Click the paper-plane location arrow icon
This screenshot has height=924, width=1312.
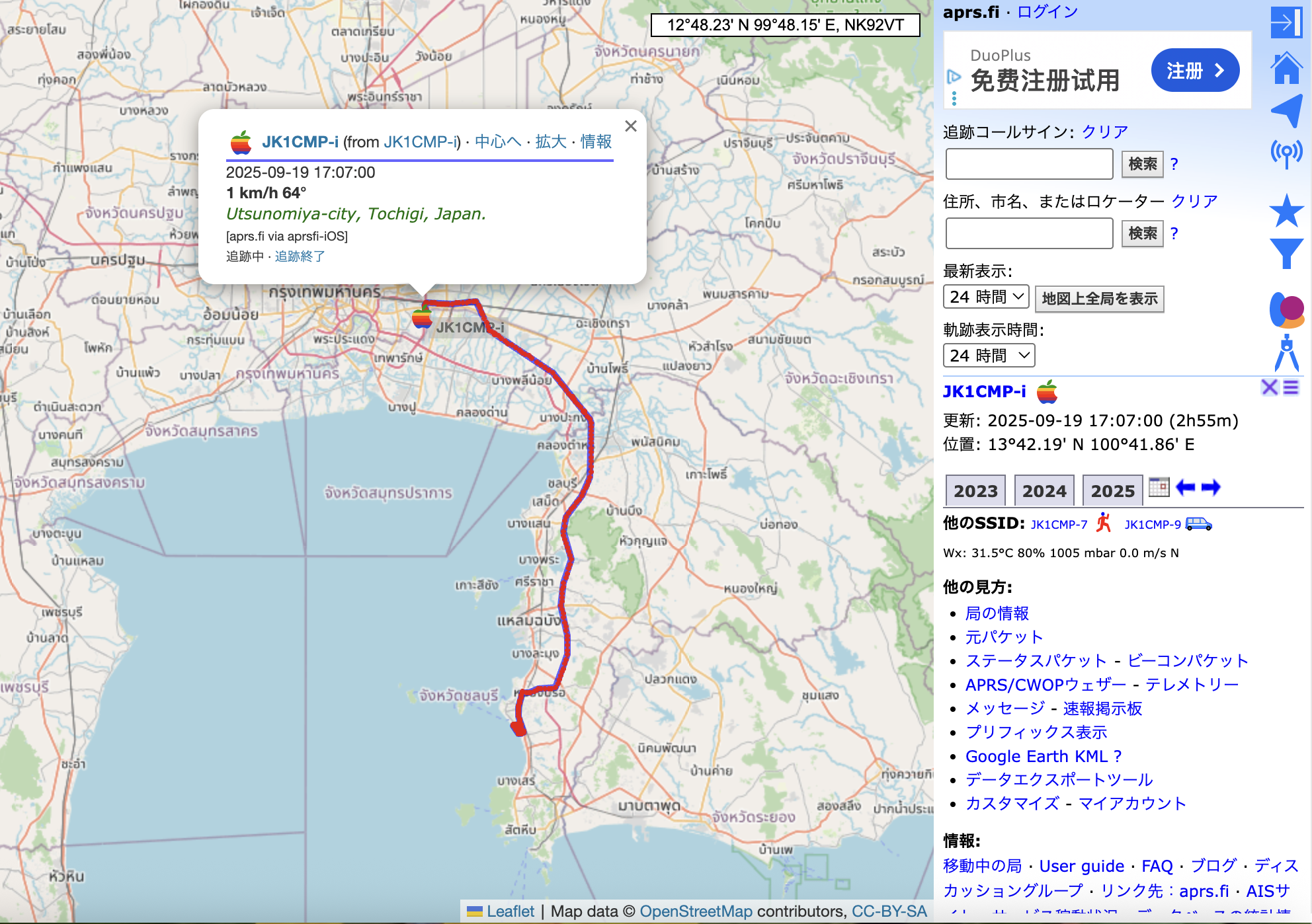point(1286,110)
